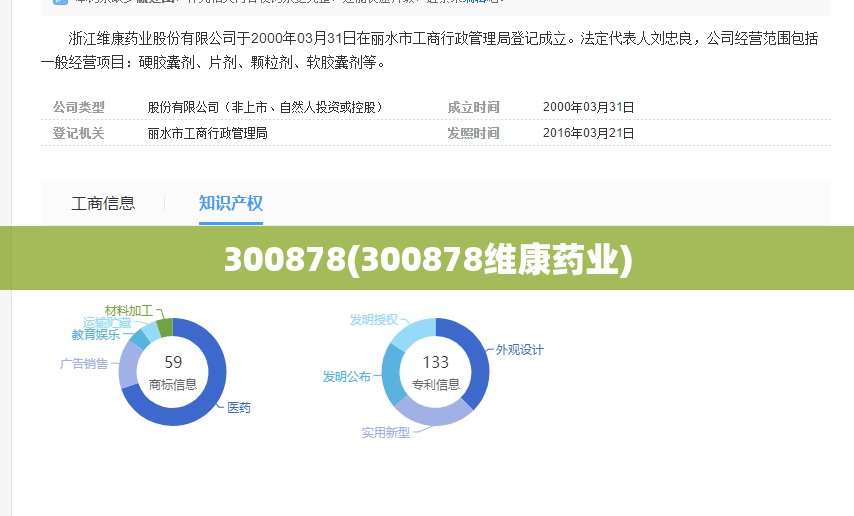The height and width of the screenshot is (516, 854).
Task: Click the 材料加工 chart label
Action: click(x=129, y=311)
